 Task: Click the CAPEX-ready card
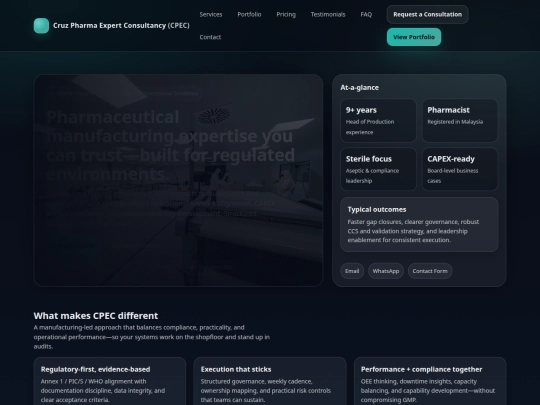[460, 169]
